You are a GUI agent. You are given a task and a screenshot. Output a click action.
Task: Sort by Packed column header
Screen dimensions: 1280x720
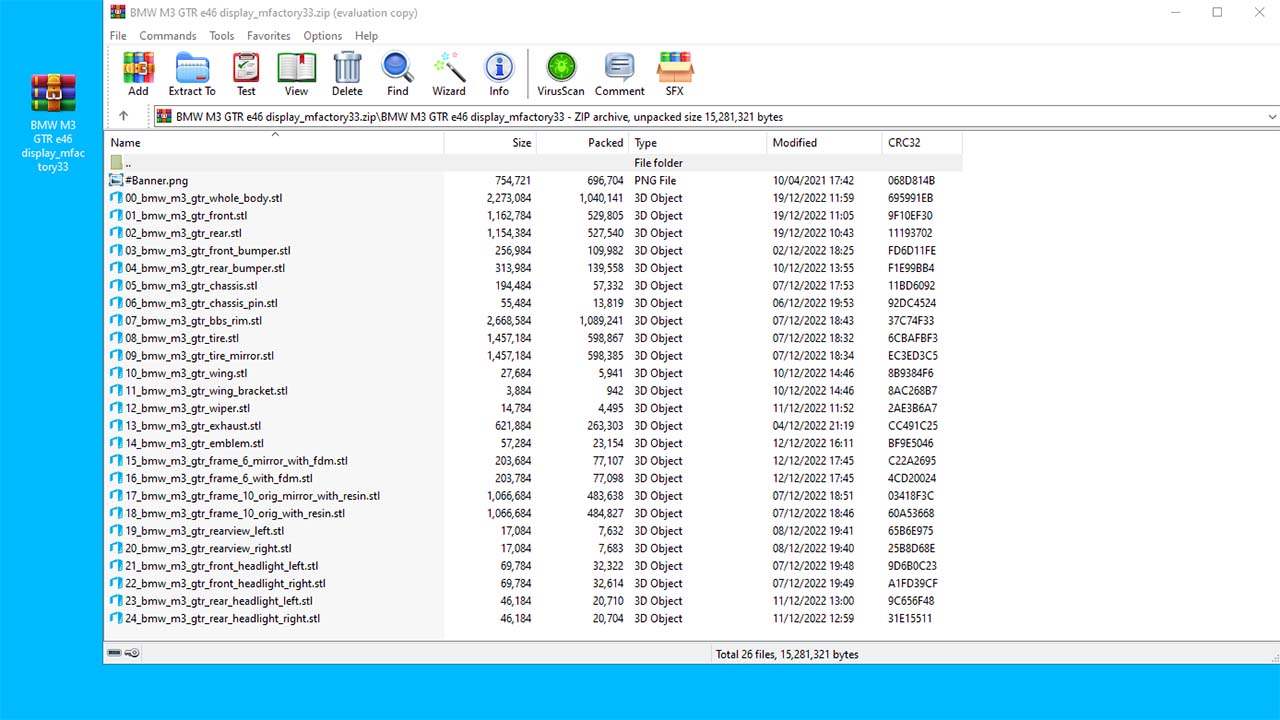583,143
